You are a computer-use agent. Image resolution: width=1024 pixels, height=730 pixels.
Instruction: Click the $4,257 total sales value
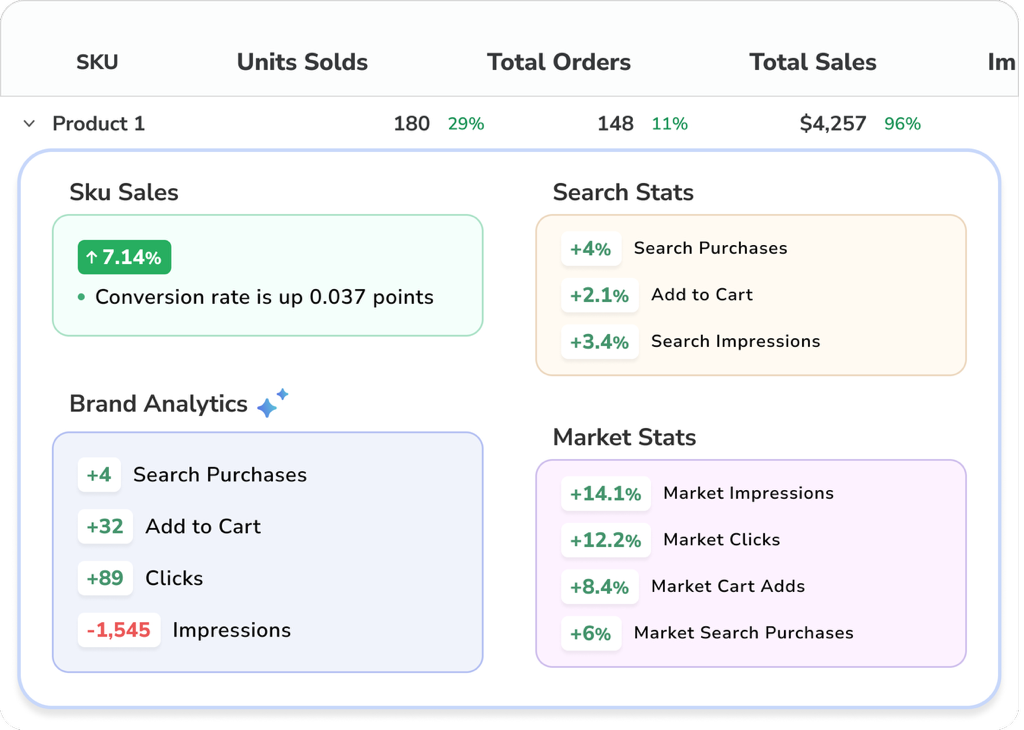tap(833, 123)
